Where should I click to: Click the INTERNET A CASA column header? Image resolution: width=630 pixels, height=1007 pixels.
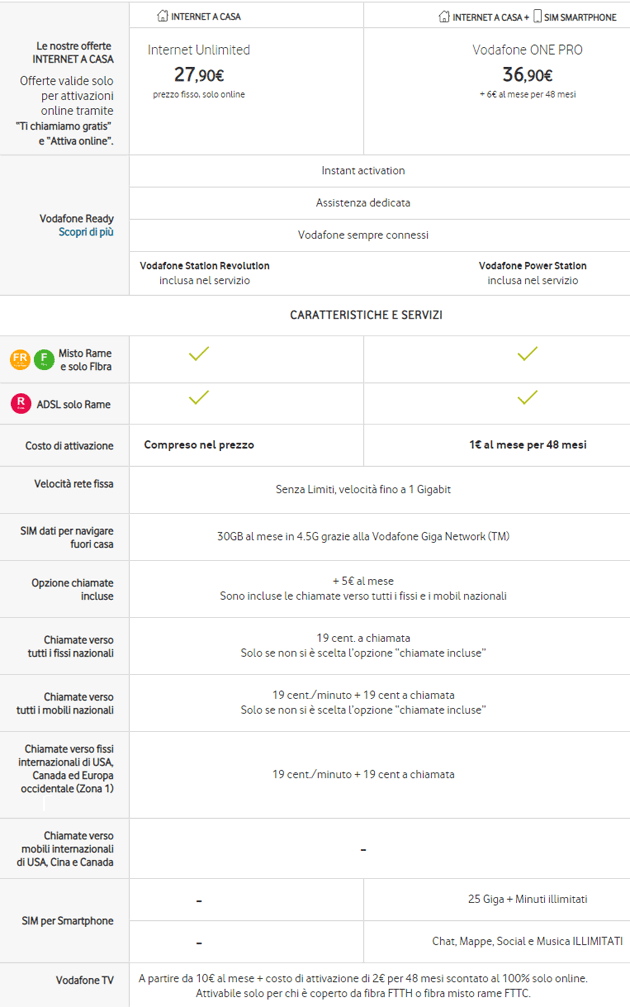[x=206, y=16]
